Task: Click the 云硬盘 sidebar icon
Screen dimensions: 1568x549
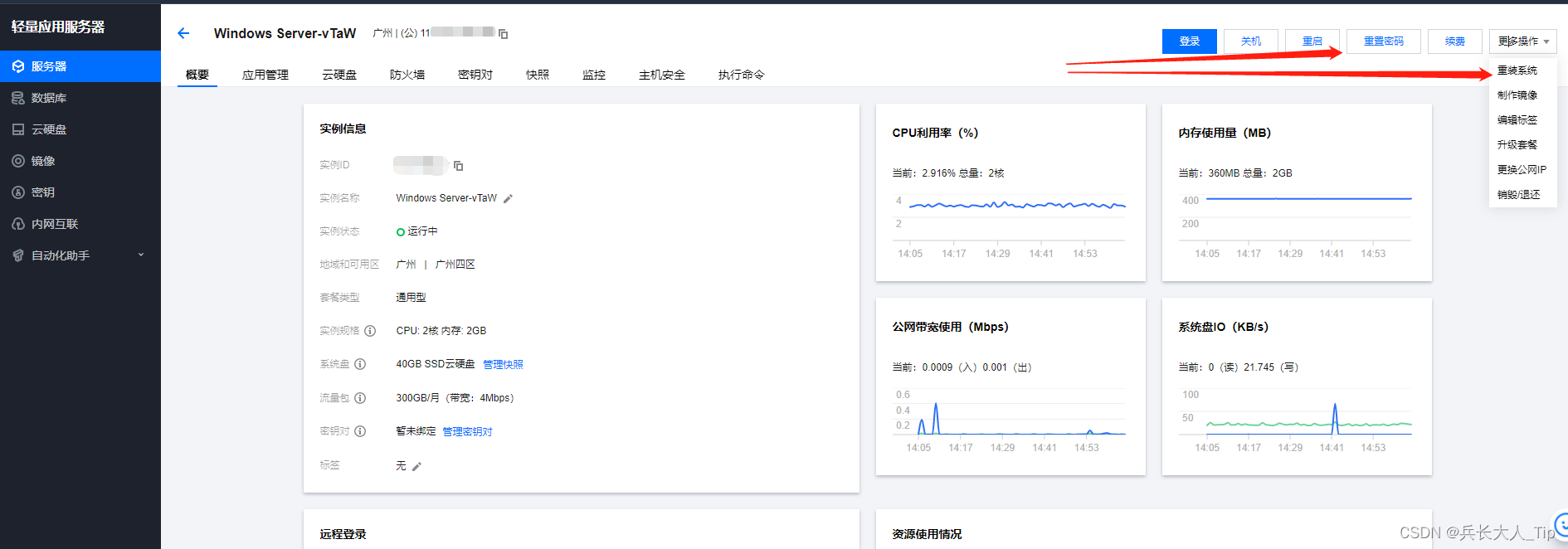Action: pyautogui.click(x=18, y=129)
